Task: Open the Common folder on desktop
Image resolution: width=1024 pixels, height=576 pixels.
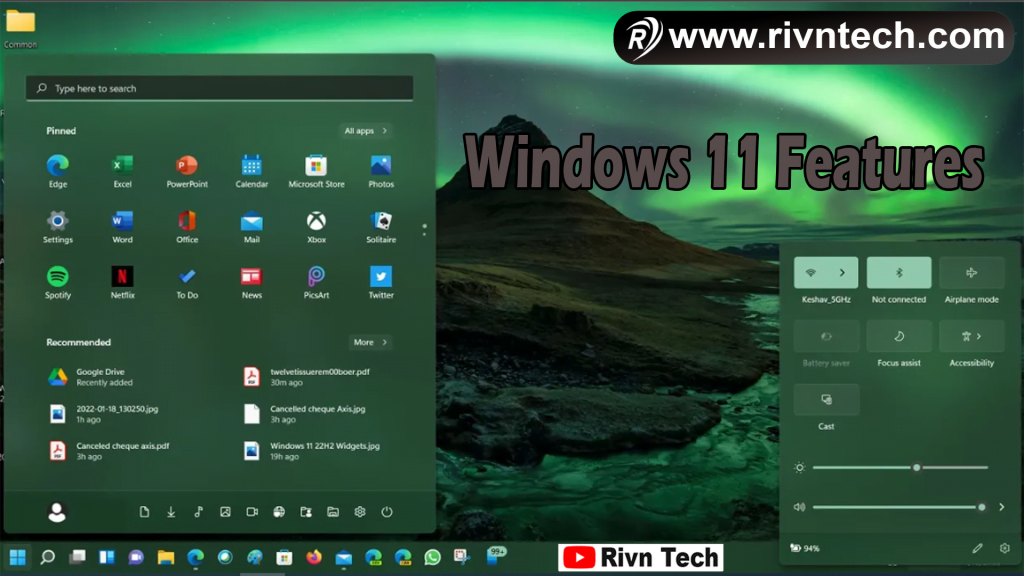Action: click(21, 29)
